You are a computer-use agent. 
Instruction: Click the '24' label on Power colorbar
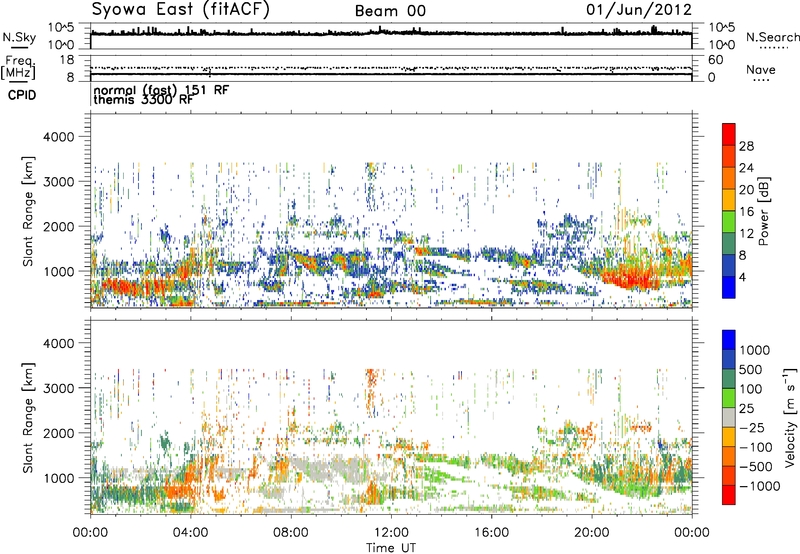pos(746,168)
